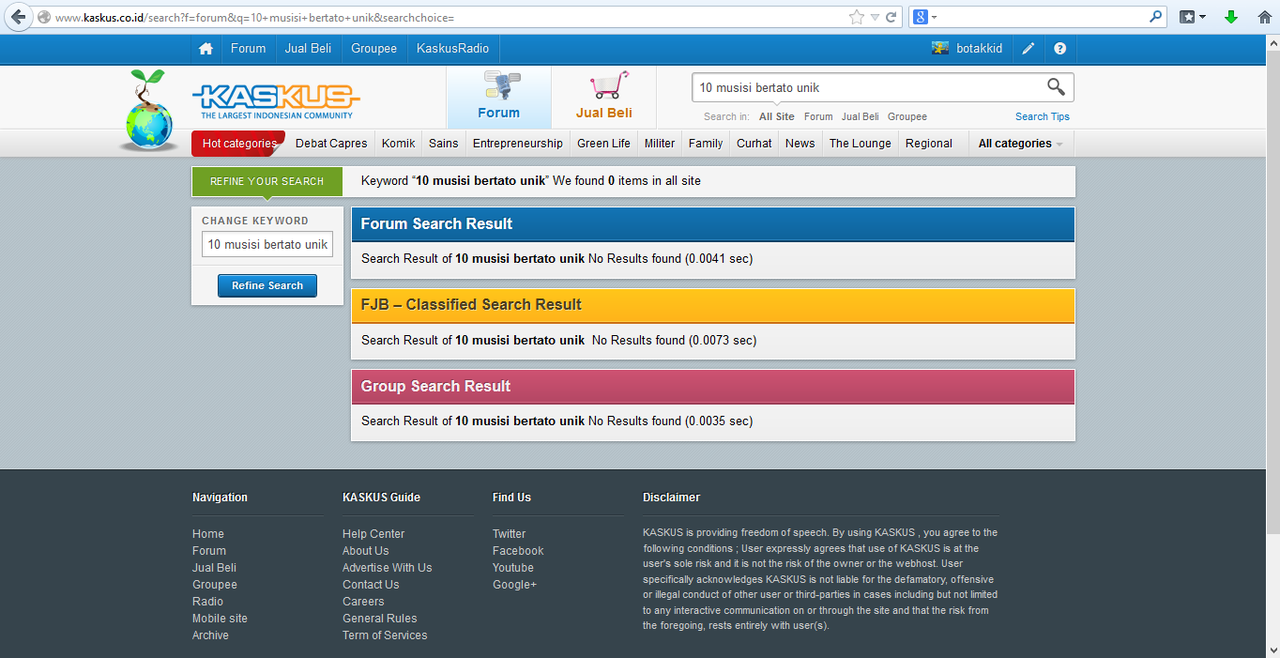Click the Change Keyword input field
The height and width of the screenshot is (658, 1280).
pos(268,244)
